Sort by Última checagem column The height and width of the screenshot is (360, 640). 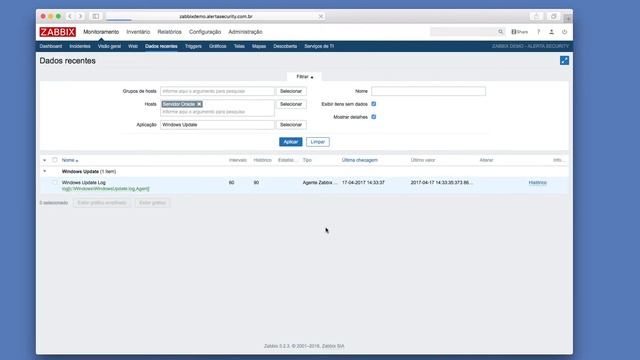click(x=360, y=160)
